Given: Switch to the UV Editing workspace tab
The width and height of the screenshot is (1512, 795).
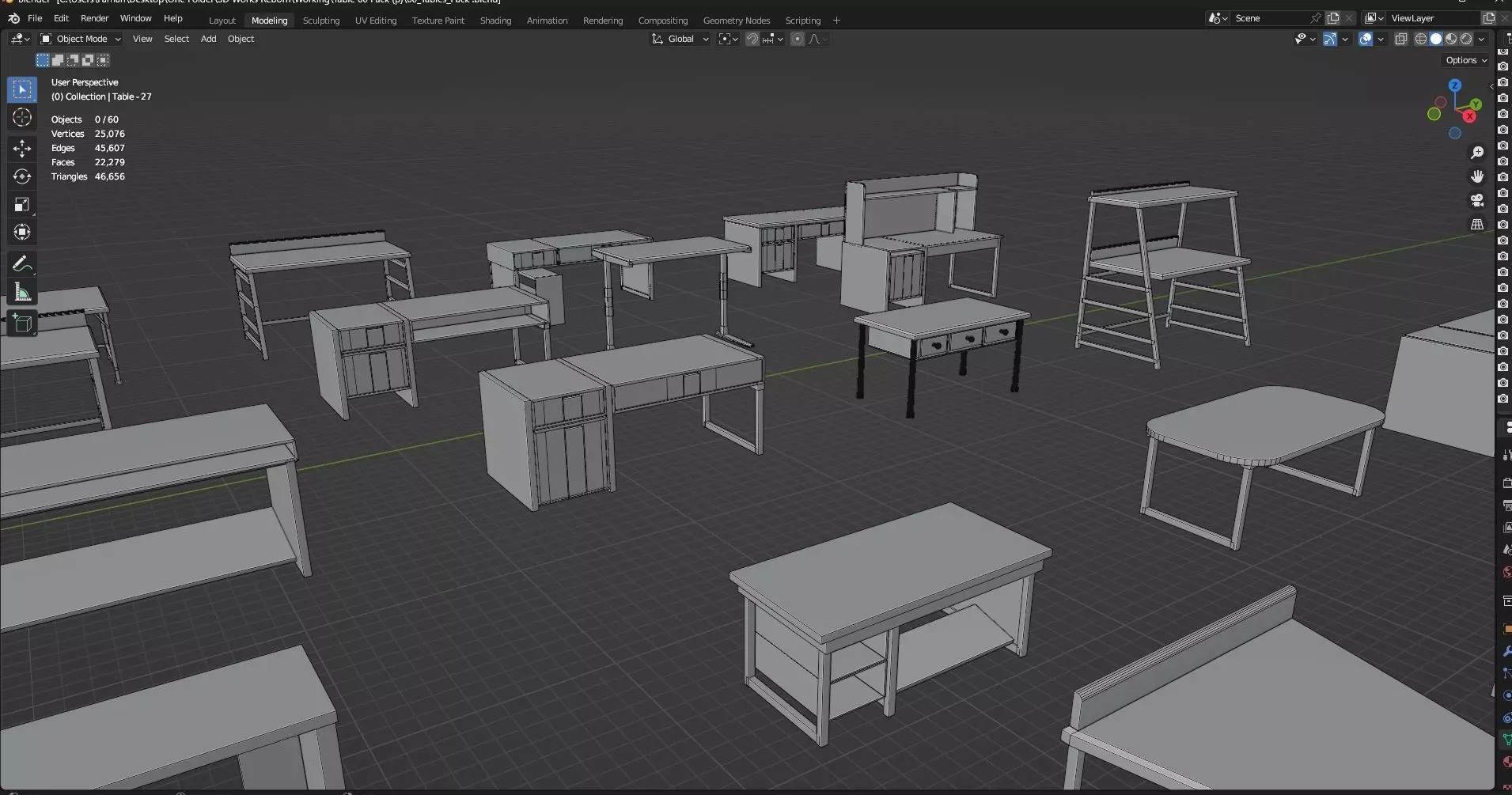Looking at the screenshot, I should [376, 21].
